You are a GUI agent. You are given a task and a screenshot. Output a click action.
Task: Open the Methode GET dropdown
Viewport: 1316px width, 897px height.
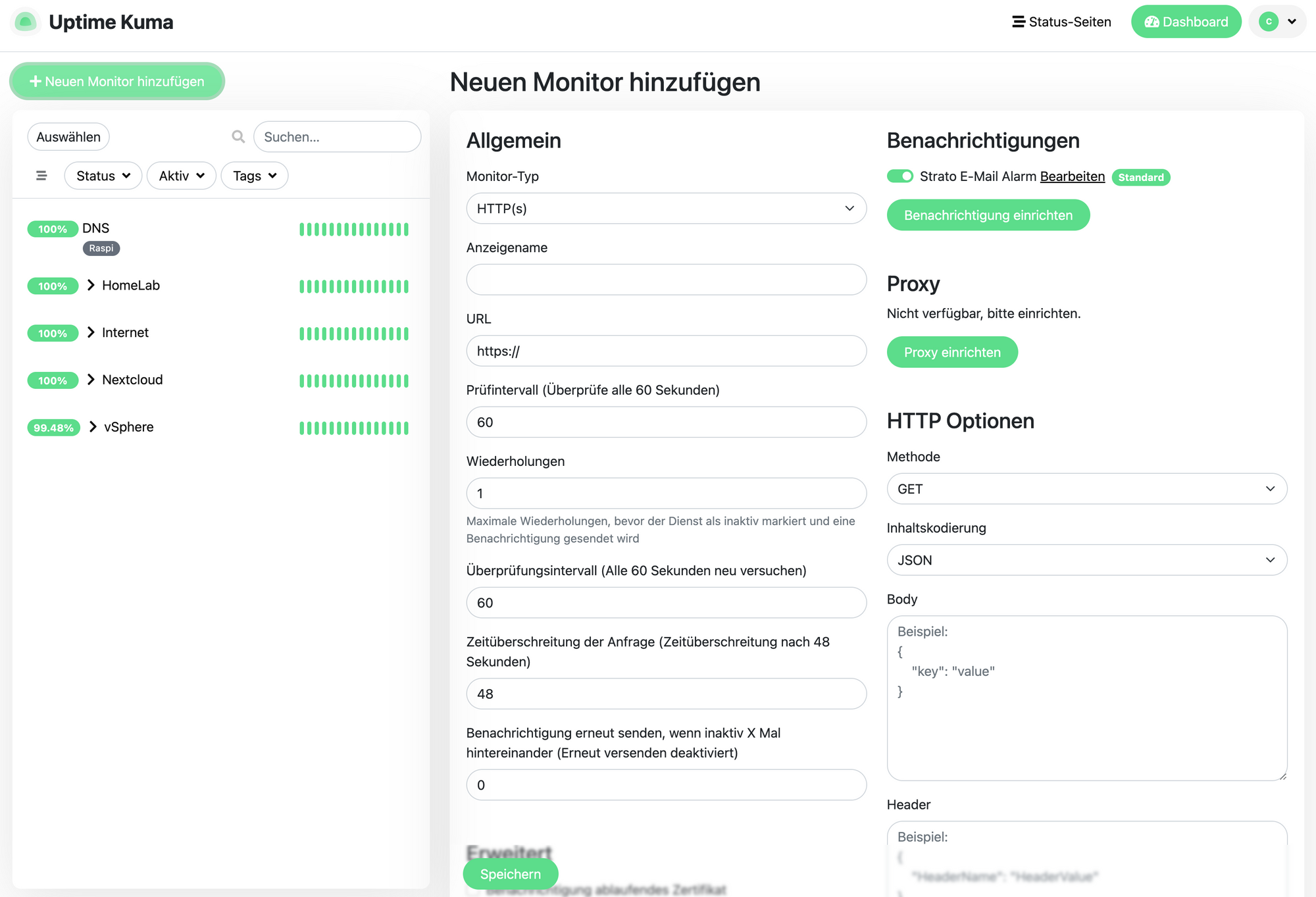pyautogui.click(x=1086, y=489)
